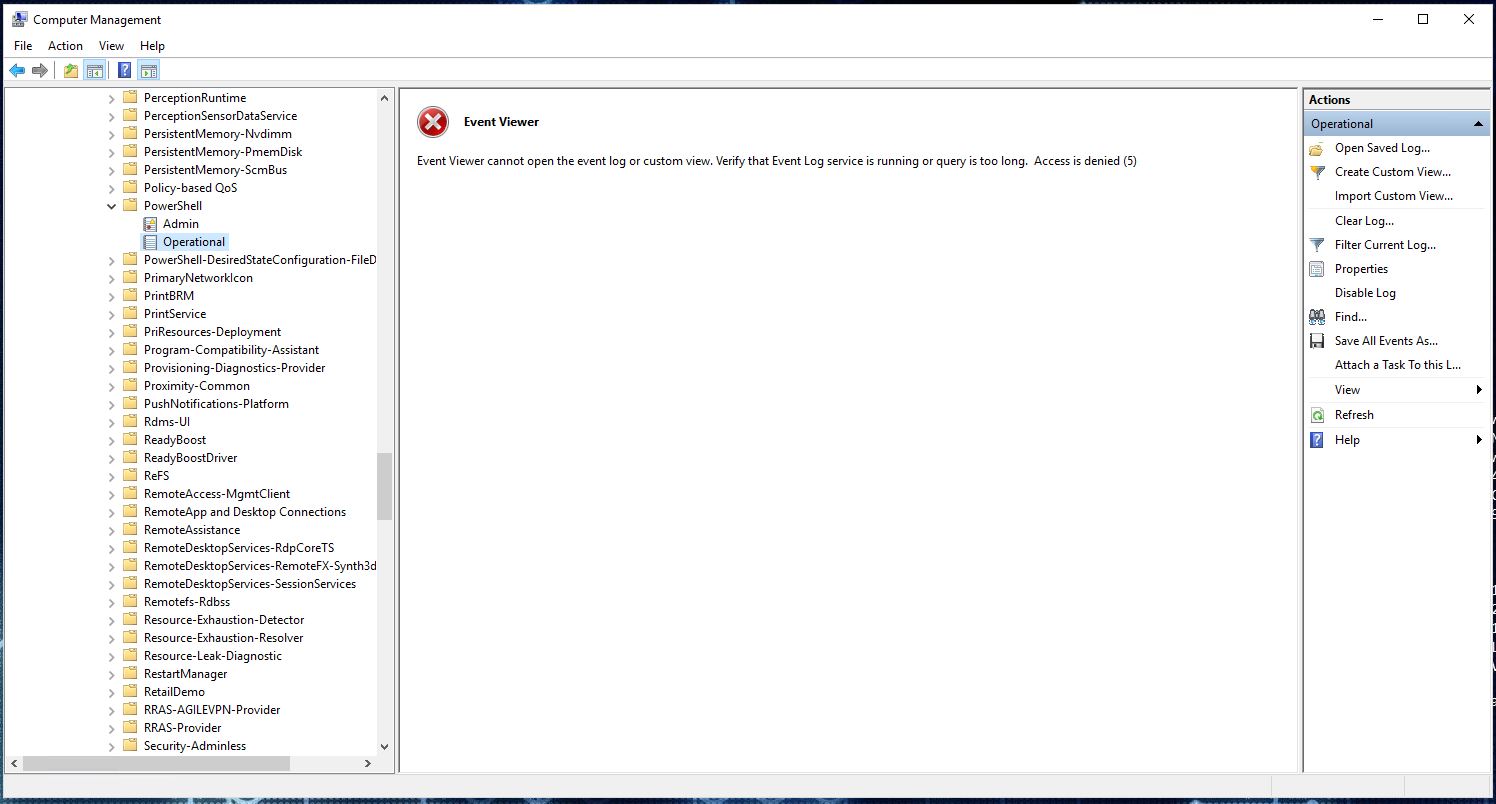The width and height of the screenshot is (1496, 804).
Task: Click the RetailDemo folder icon
Action: coord(129,692)
